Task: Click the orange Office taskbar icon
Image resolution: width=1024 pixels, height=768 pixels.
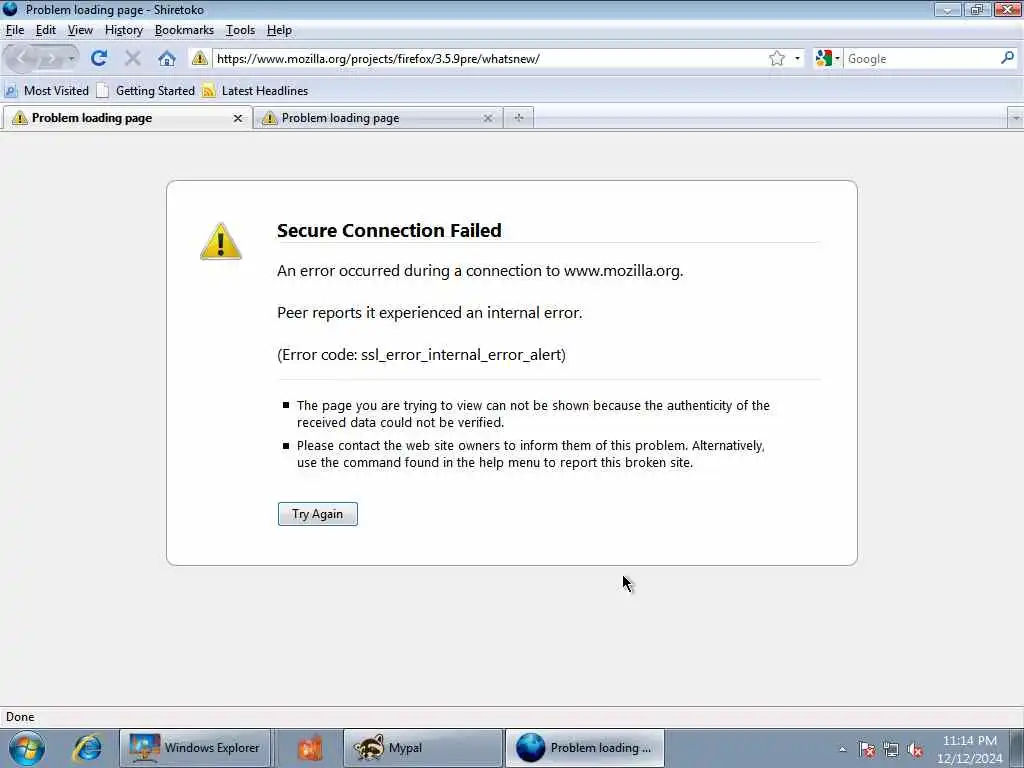Action: pyautogui.click(x=310, y=748)
